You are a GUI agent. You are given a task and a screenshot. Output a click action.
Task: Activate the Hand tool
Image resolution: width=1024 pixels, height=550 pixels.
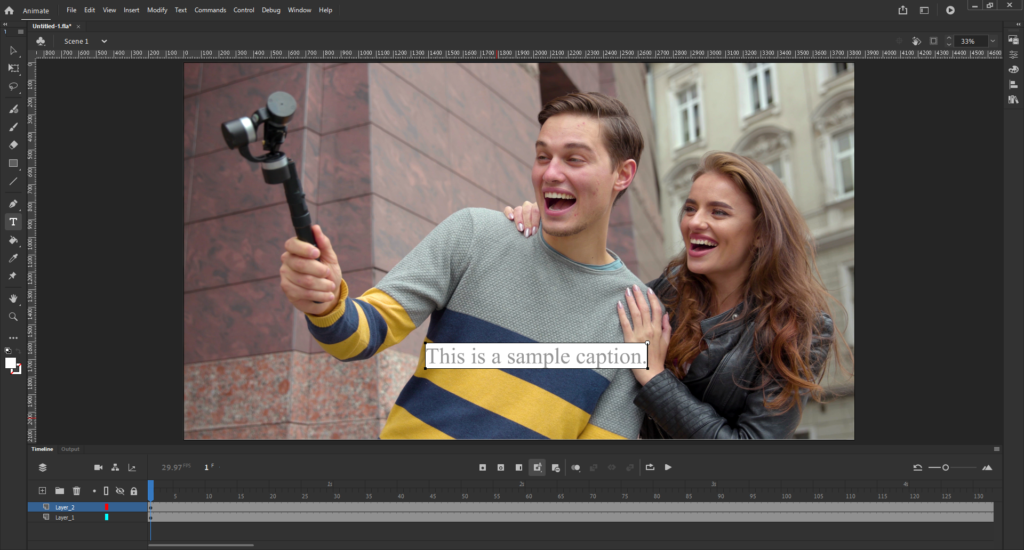(x=13, y=298)
